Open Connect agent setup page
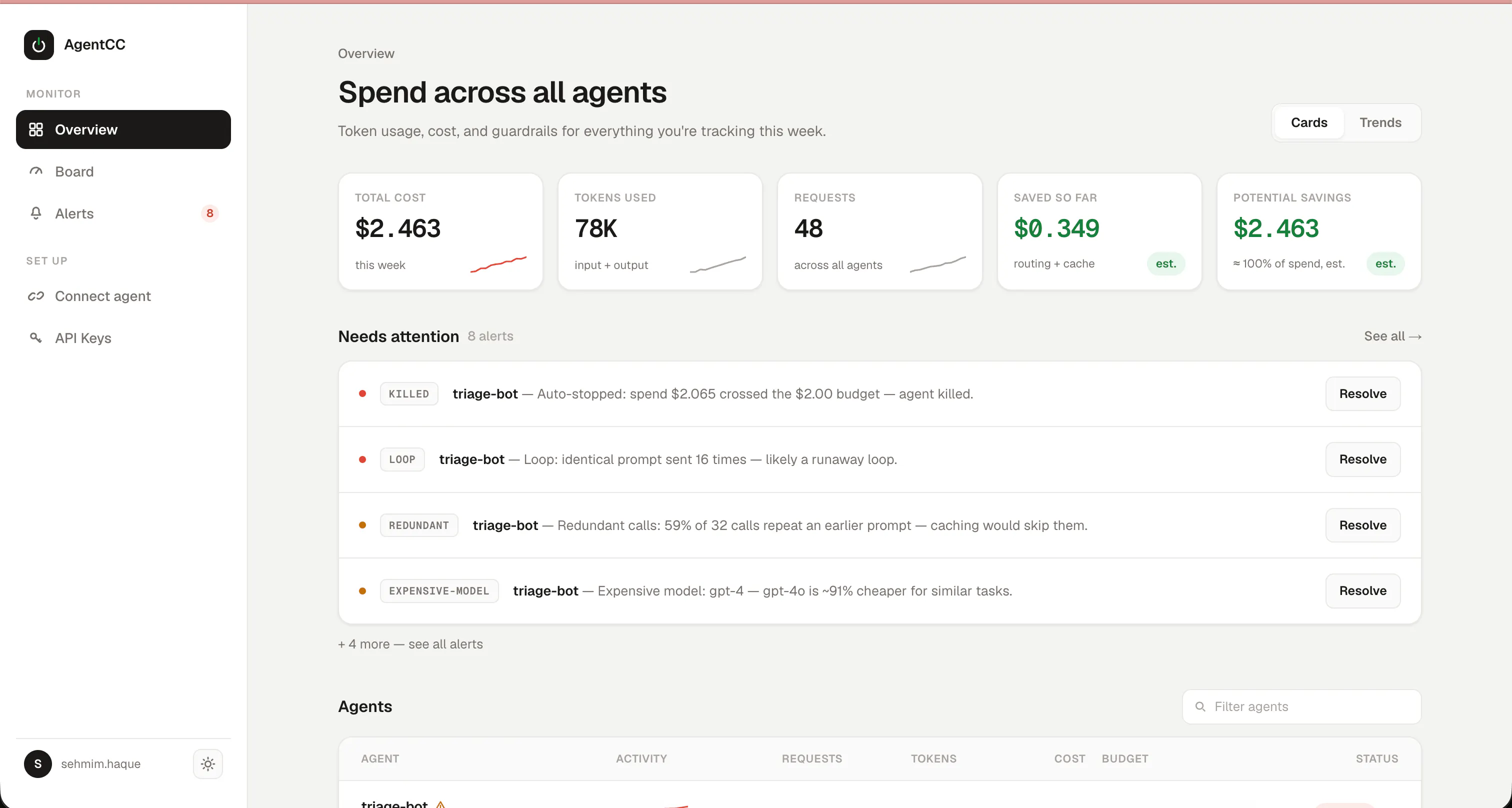 tap(123, 295)
